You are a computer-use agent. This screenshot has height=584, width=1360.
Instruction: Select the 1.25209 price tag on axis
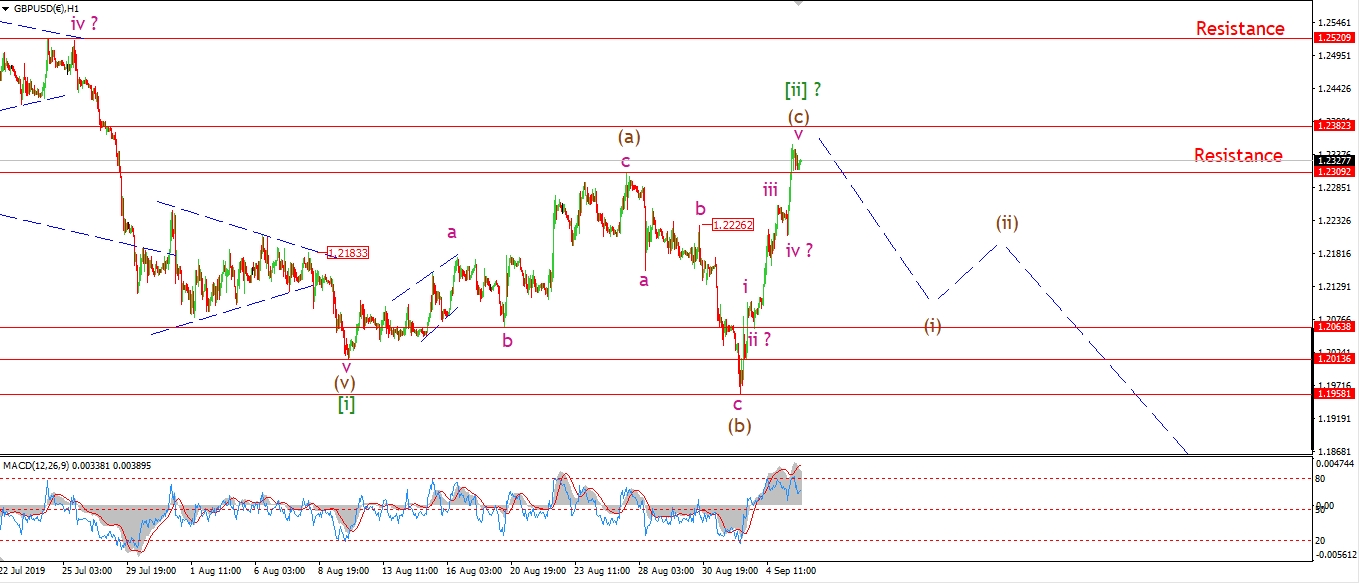[1335, 38]
